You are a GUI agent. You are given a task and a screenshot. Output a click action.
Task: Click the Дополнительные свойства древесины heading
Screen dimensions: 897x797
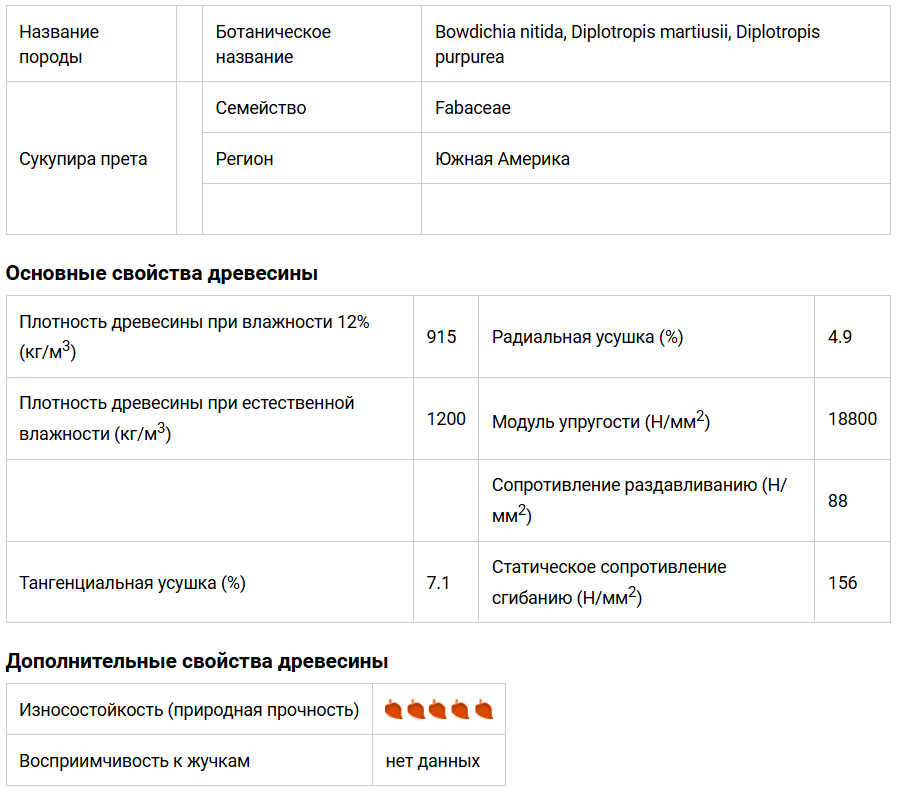click(x=197, y=661)
